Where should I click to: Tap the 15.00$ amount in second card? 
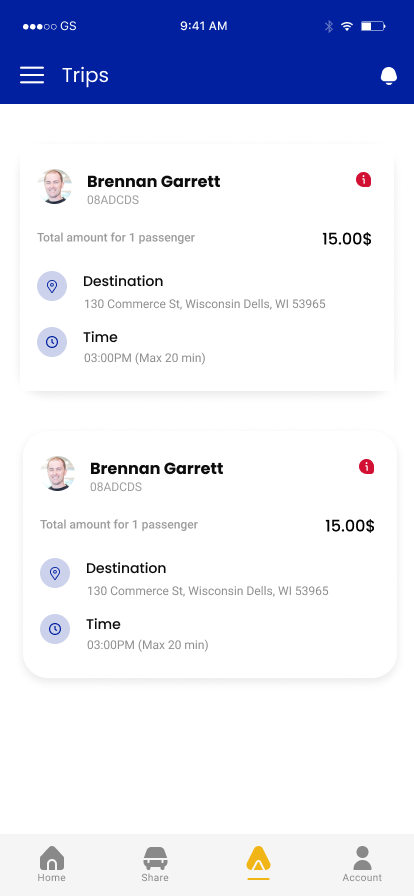pyautogui.click(x=350, y=526)
